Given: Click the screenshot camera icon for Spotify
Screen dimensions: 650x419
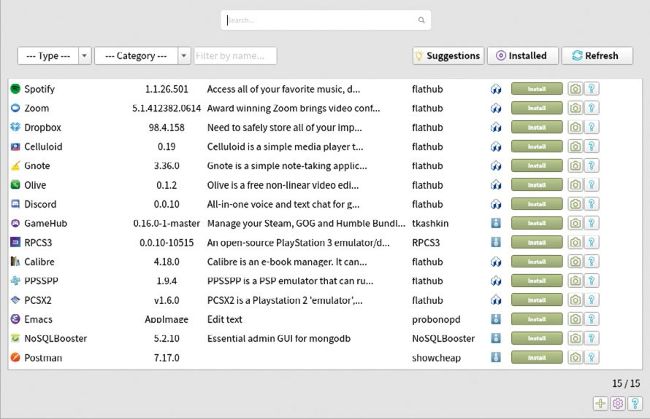Looking at the screenshot, I should tap(576, 89).
